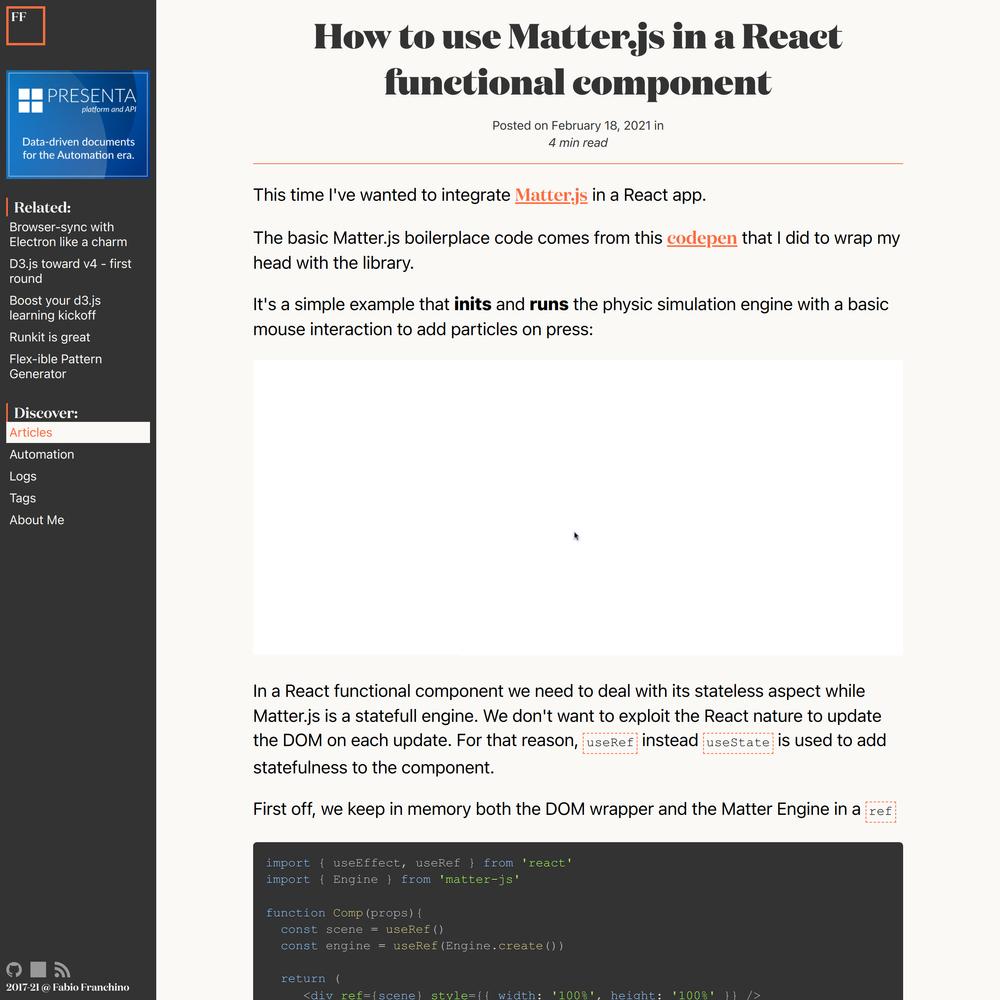1000x1000 pixels.
Task: Open the Logs section
Action: point(23,476)
